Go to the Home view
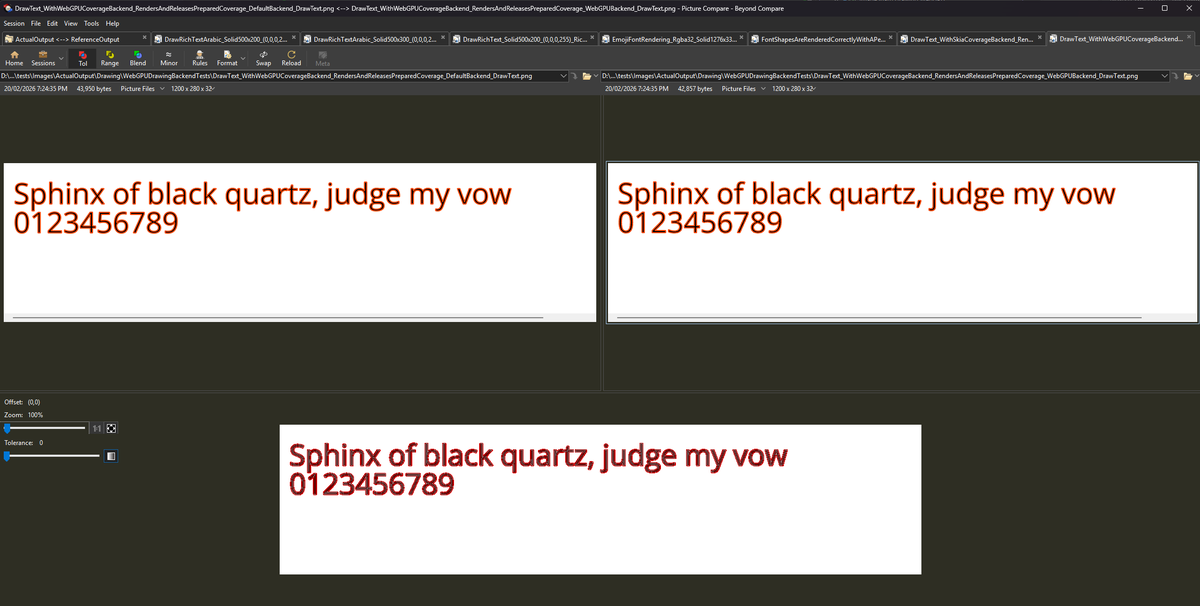 tap(14, 58)
